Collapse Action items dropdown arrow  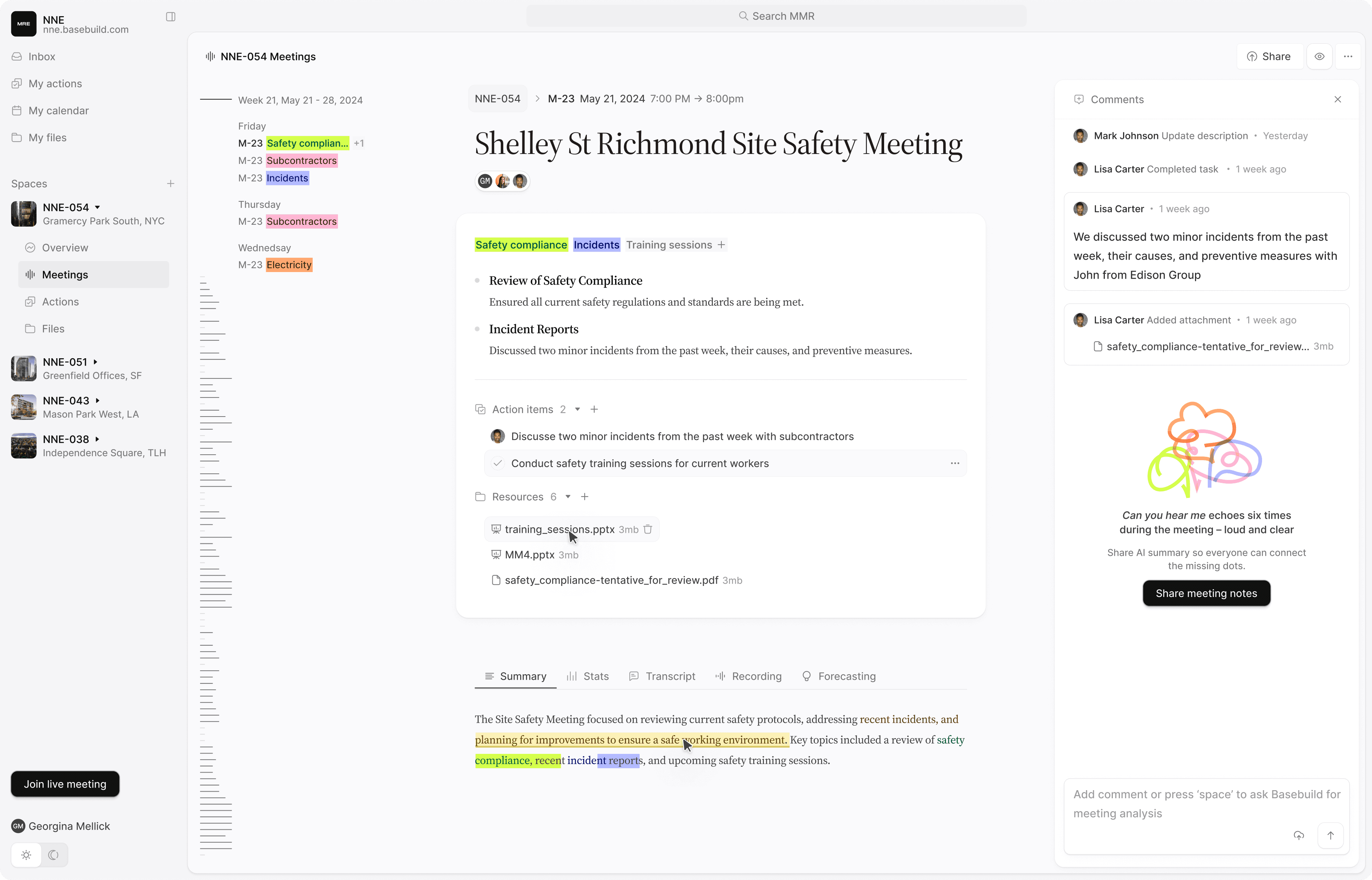point(577,409)
